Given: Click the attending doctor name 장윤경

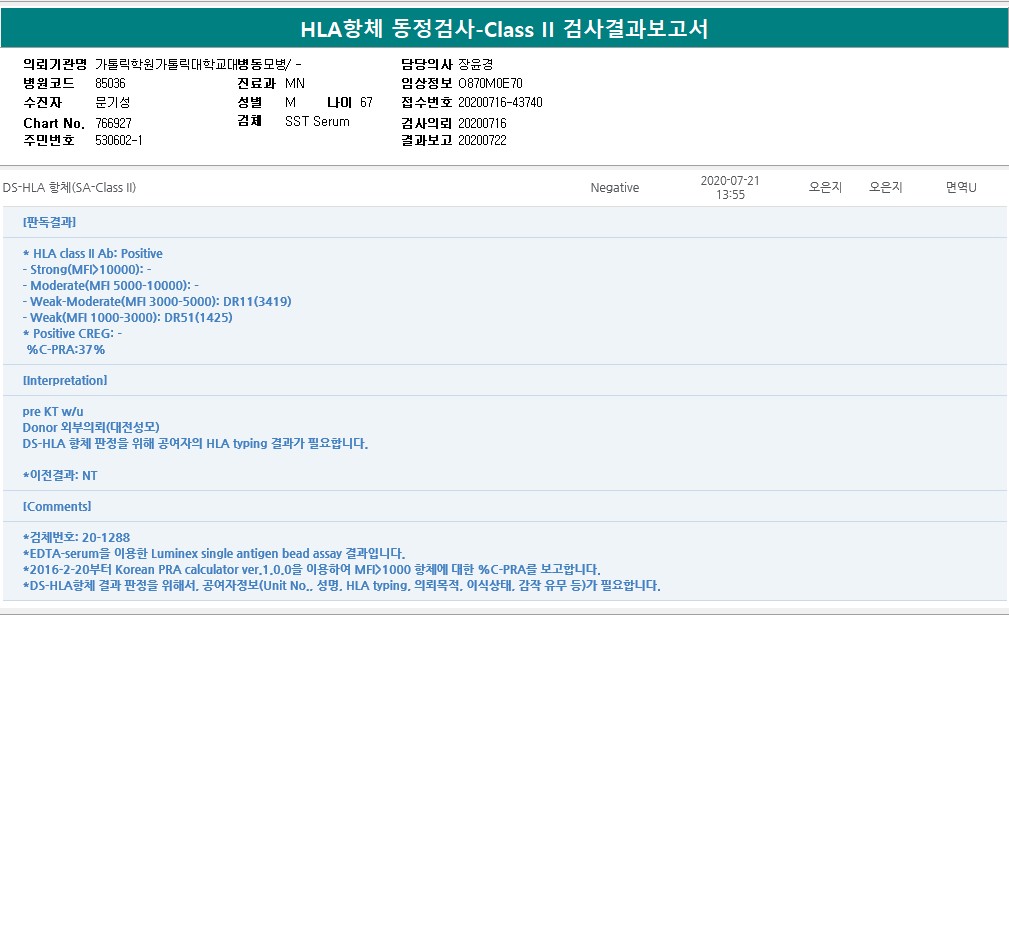Looking at the screenshot, I should pos(476,64).
